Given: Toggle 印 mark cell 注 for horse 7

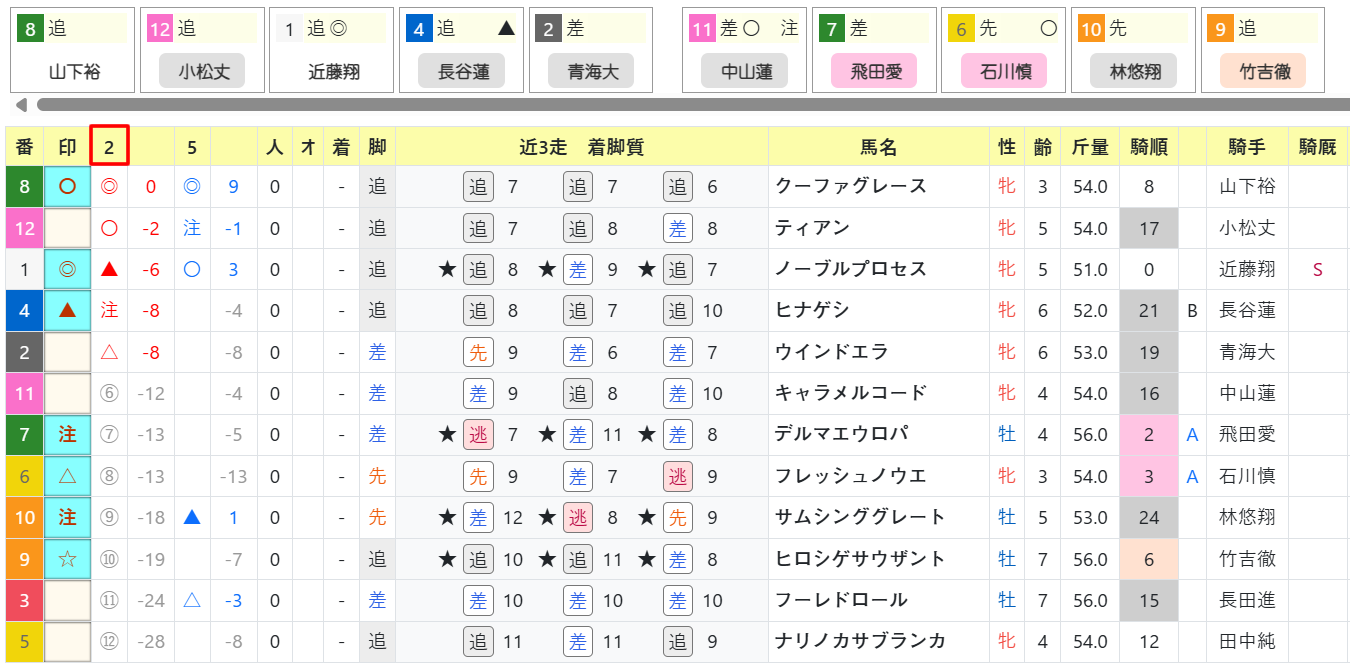Looking at the screenshot, I should point(67,434).
